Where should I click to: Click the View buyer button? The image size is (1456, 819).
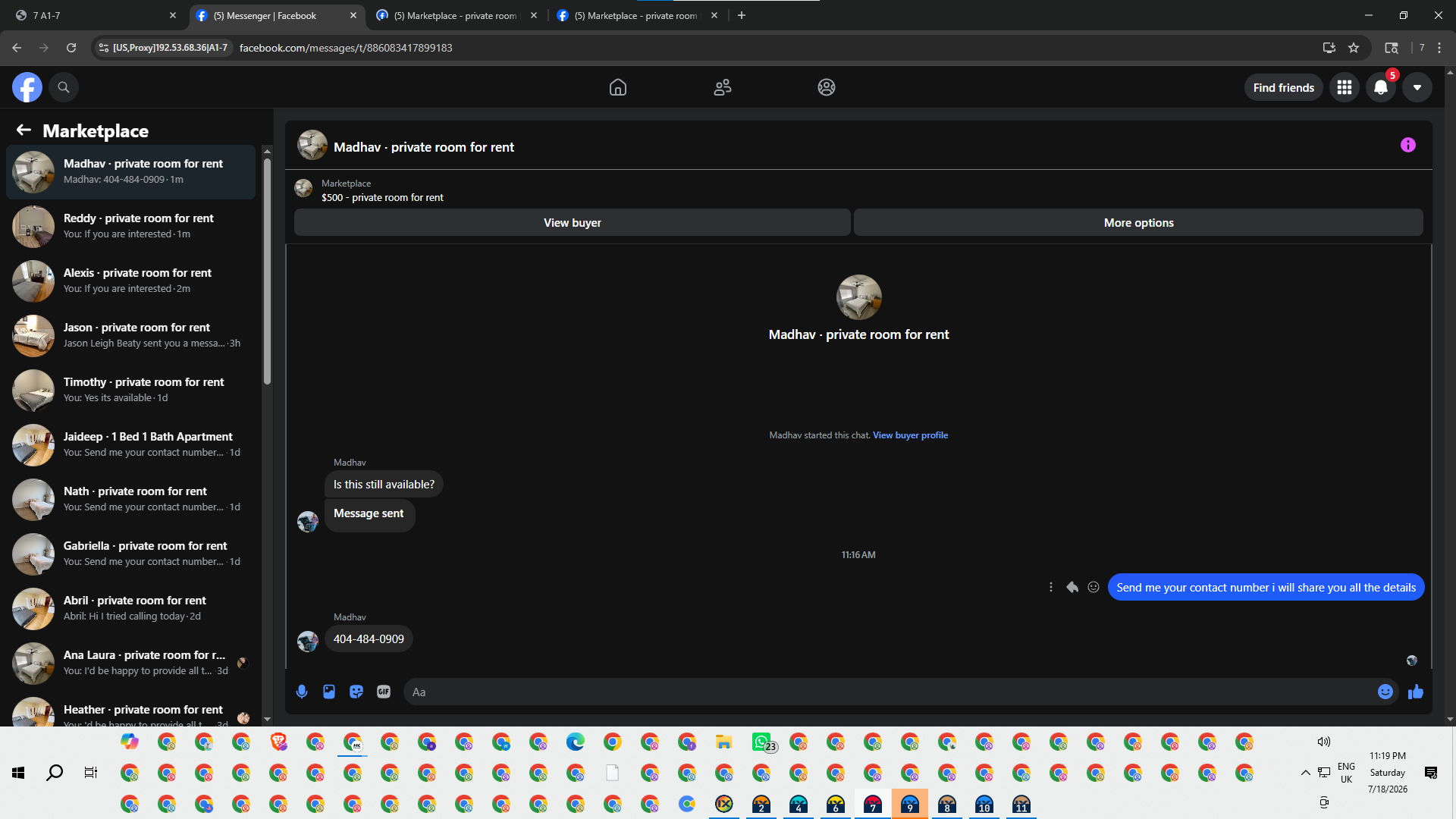click(x=573, y=223)
